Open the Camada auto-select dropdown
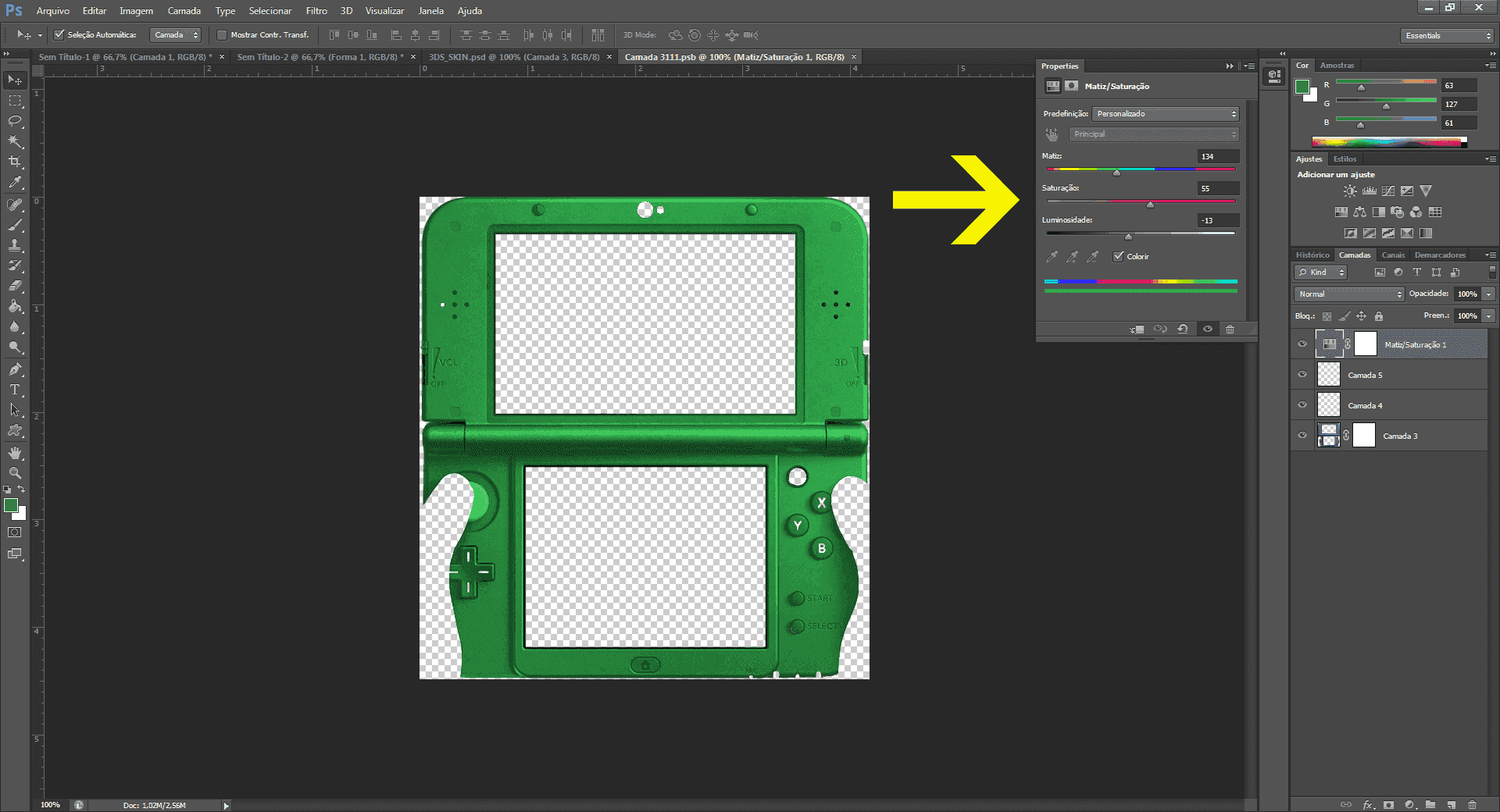Image resolution: width=1500 pixels, height=812 pixels. (x=175, y=35)
